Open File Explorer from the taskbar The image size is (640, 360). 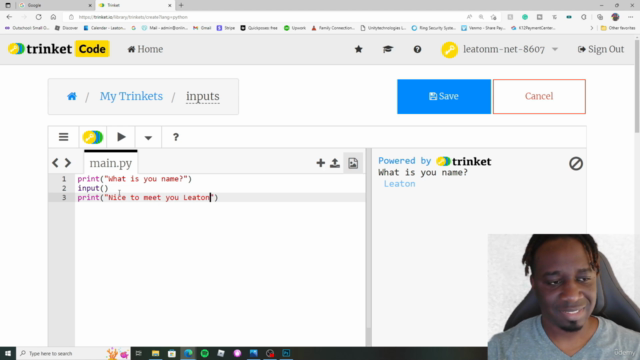(156, 353)
